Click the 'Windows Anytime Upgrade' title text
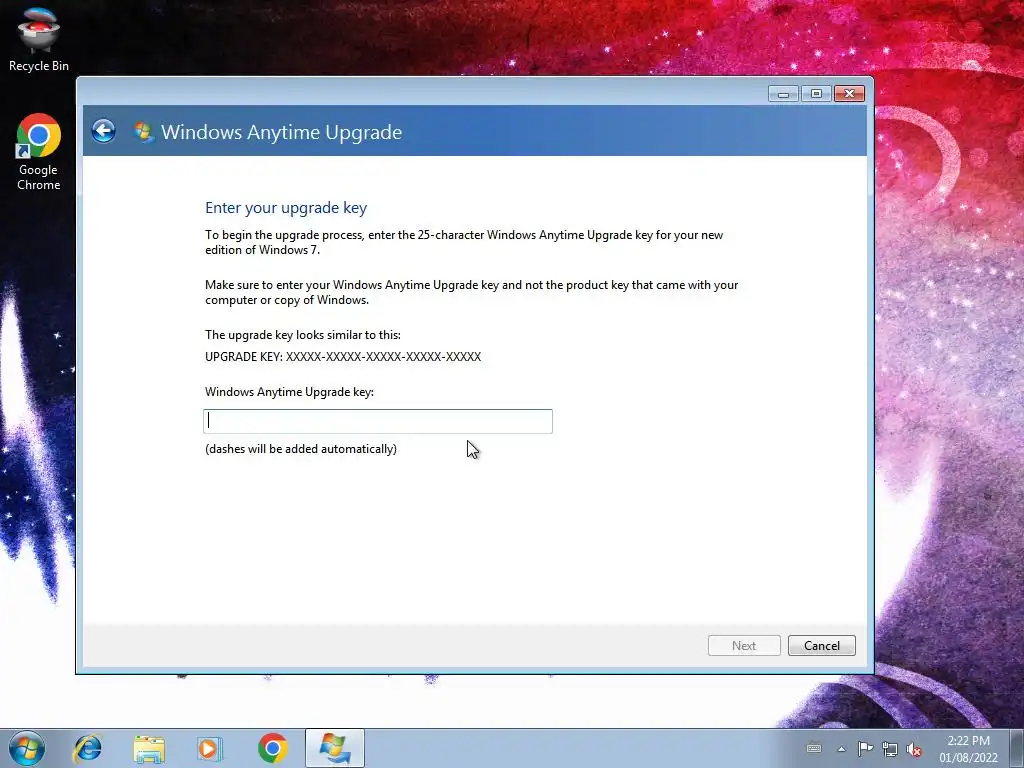Viewport: 1024px width, 768px height. (x=281, y=132)
